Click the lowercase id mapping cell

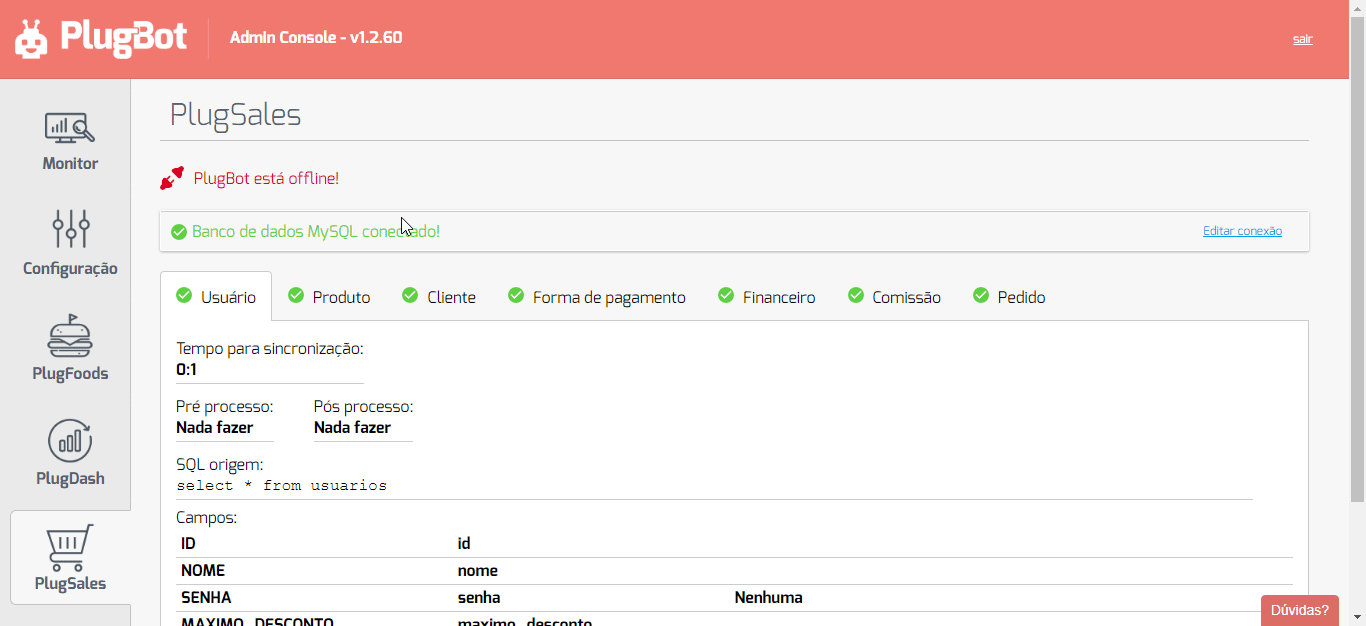click(x=464, y=544)
